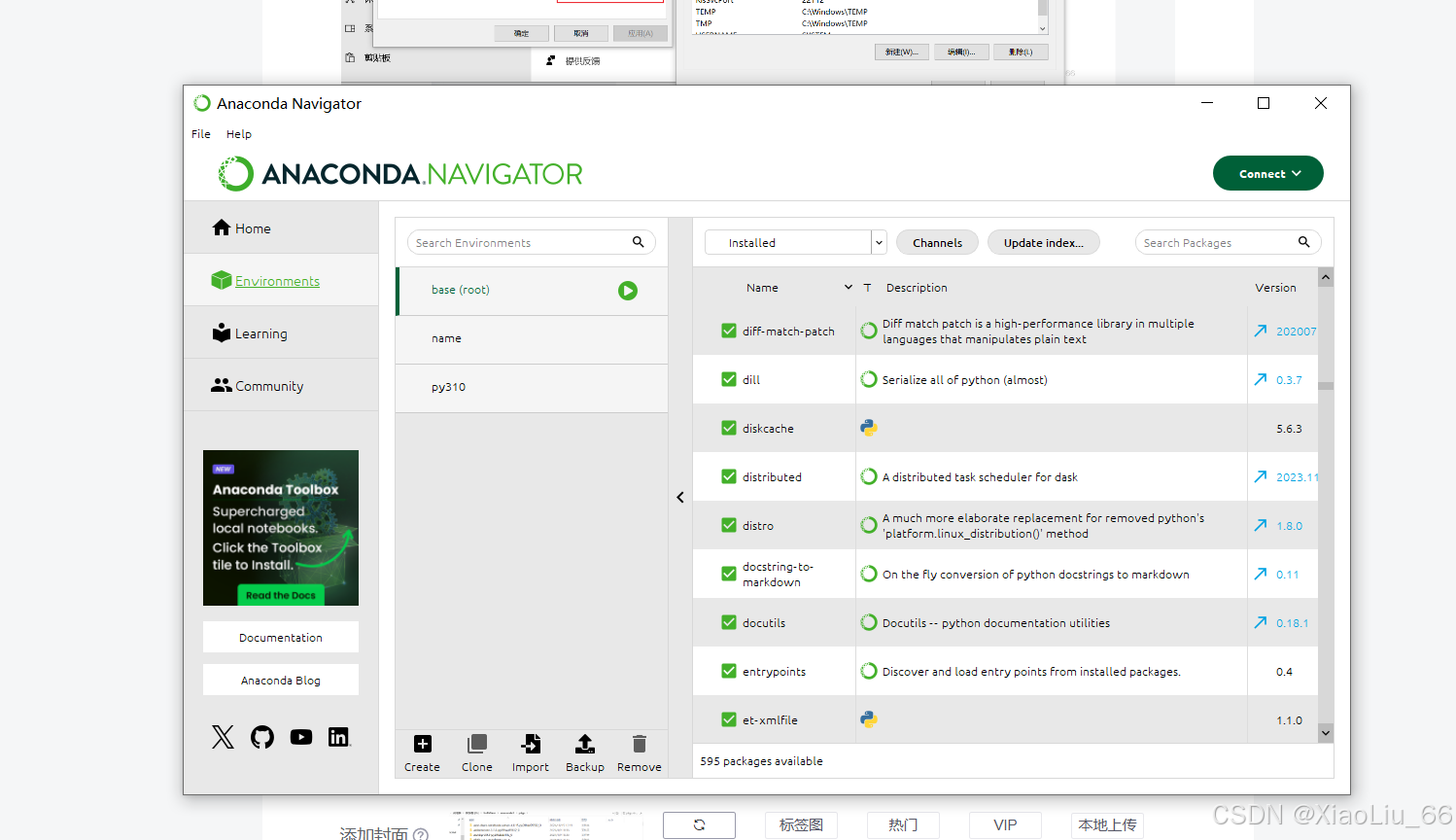
Task: Open the Connect dropdown button
Action: click(x=1268, y=173)
